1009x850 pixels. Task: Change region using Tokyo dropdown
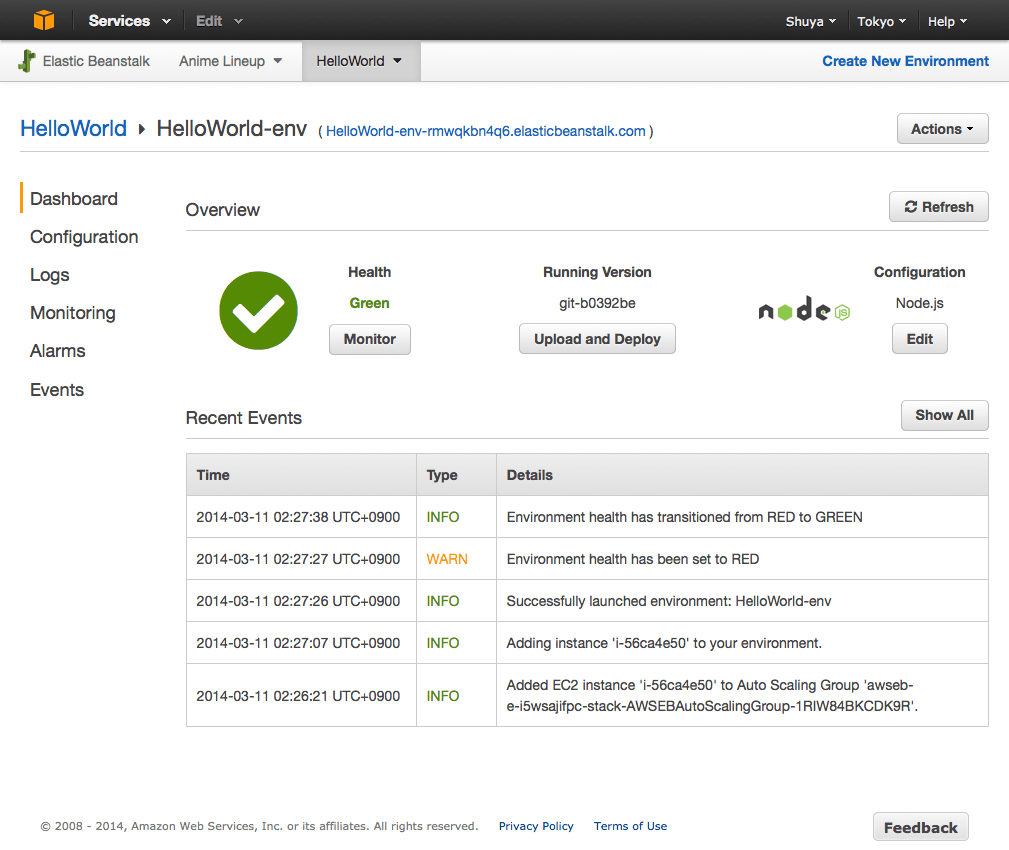click(x=881, y=21)
